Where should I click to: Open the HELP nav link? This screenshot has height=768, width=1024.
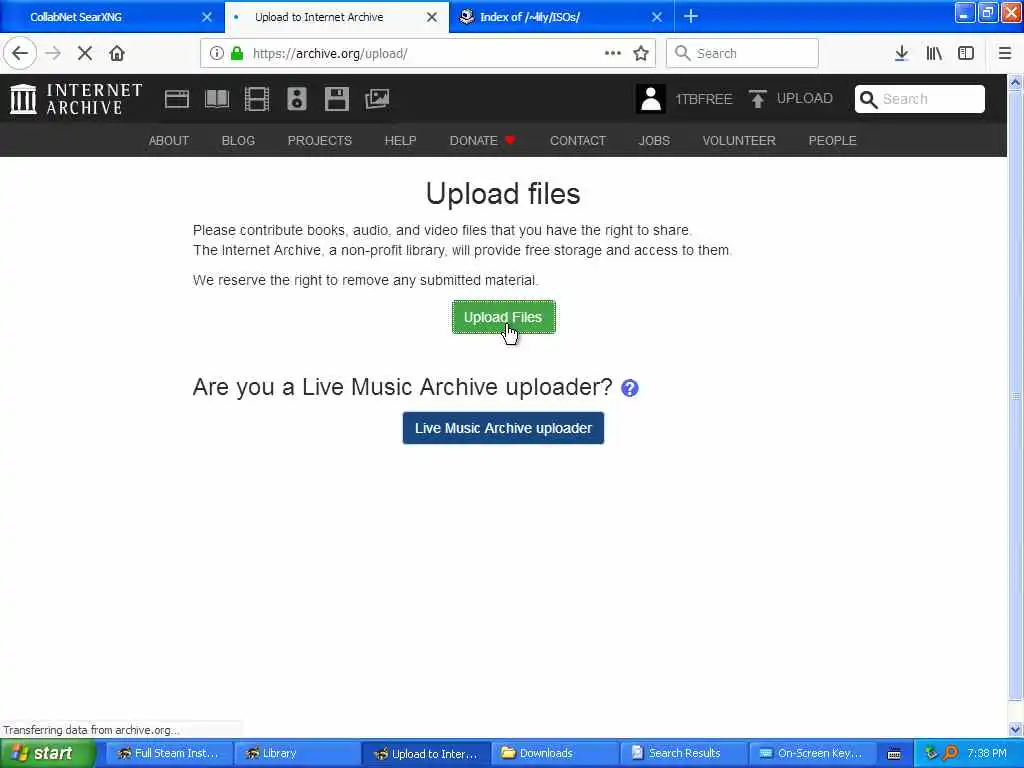pyautogui.click(x=400, y=140)
